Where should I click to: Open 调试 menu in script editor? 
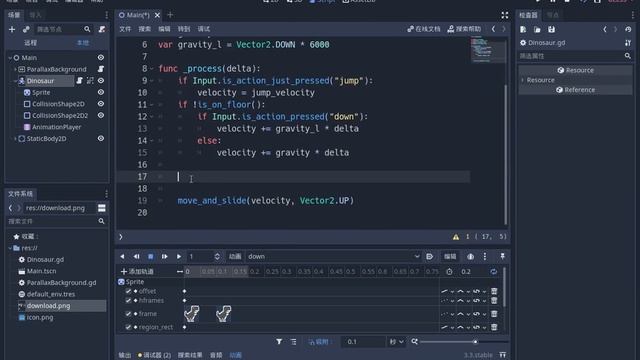point(203,29)
